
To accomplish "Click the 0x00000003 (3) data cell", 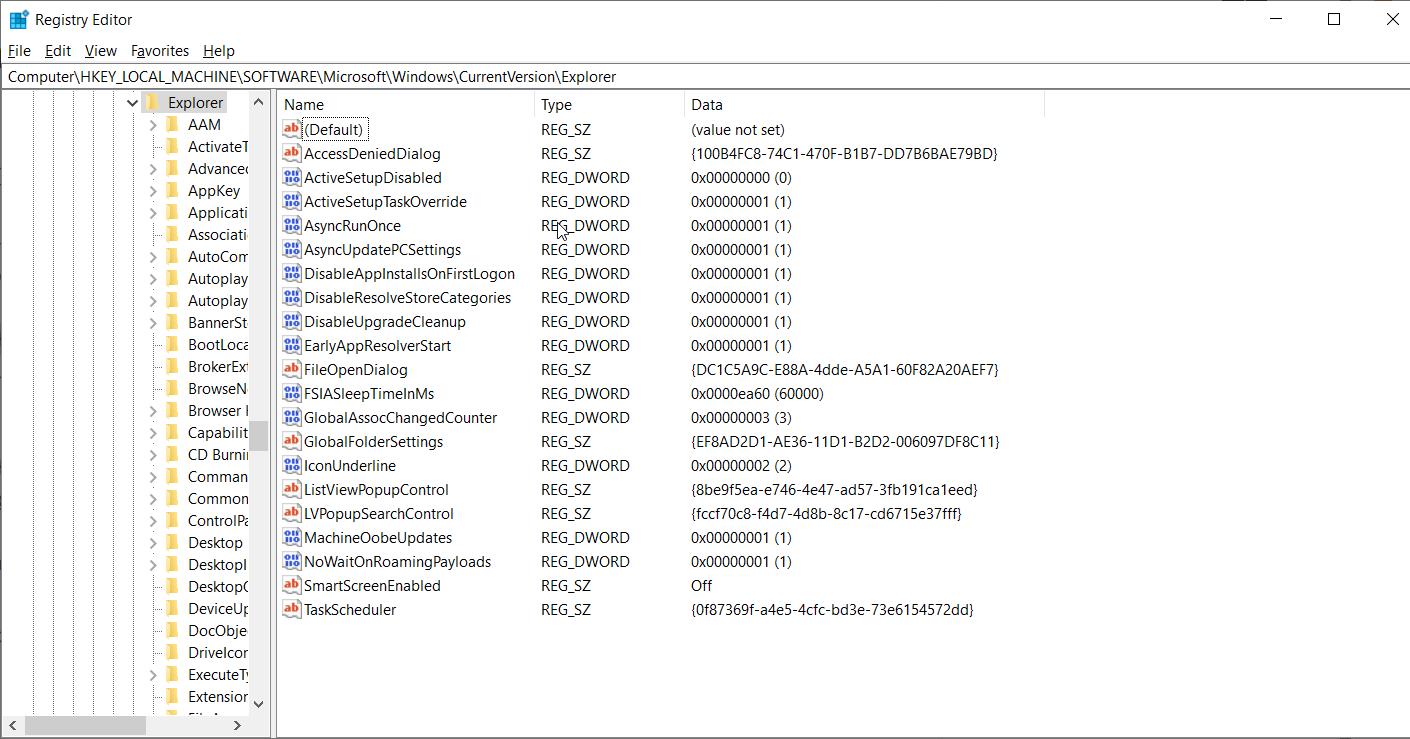I will click(741, 417).
